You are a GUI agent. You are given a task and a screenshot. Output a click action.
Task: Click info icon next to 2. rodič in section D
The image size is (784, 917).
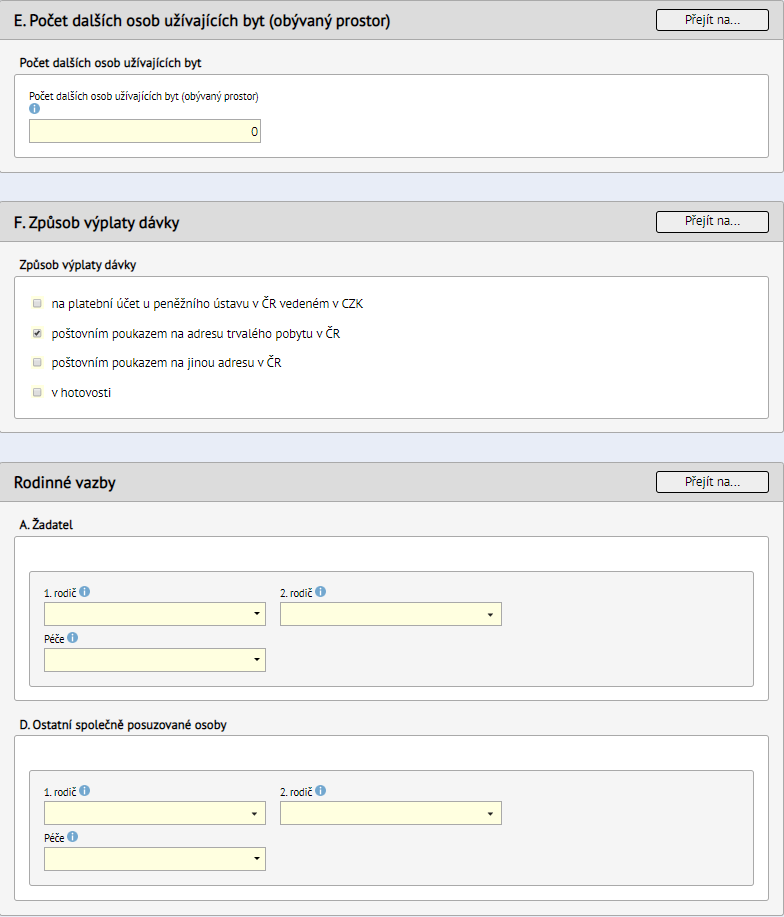(x=320, y=791)
